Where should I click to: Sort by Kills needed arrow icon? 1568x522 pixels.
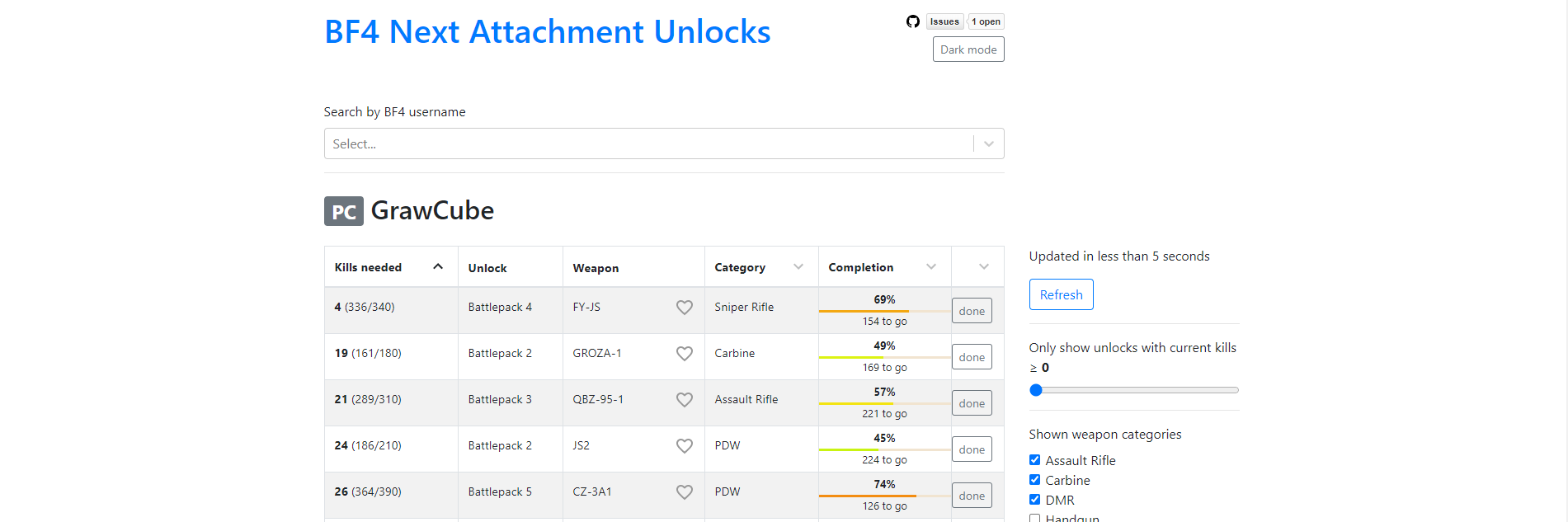[438, 266]
